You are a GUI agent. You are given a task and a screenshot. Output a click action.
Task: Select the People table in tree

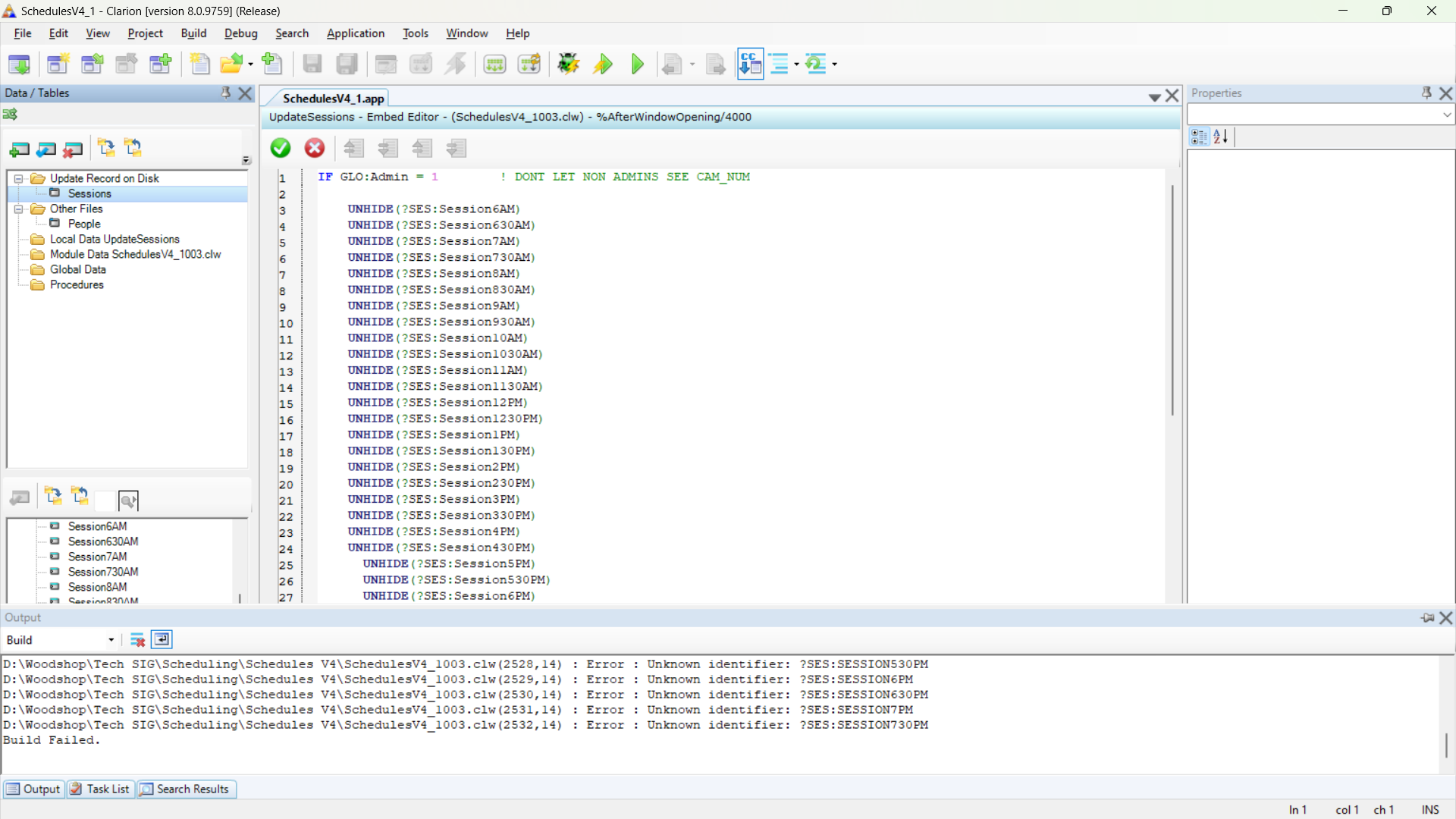(x=84, y=224)
